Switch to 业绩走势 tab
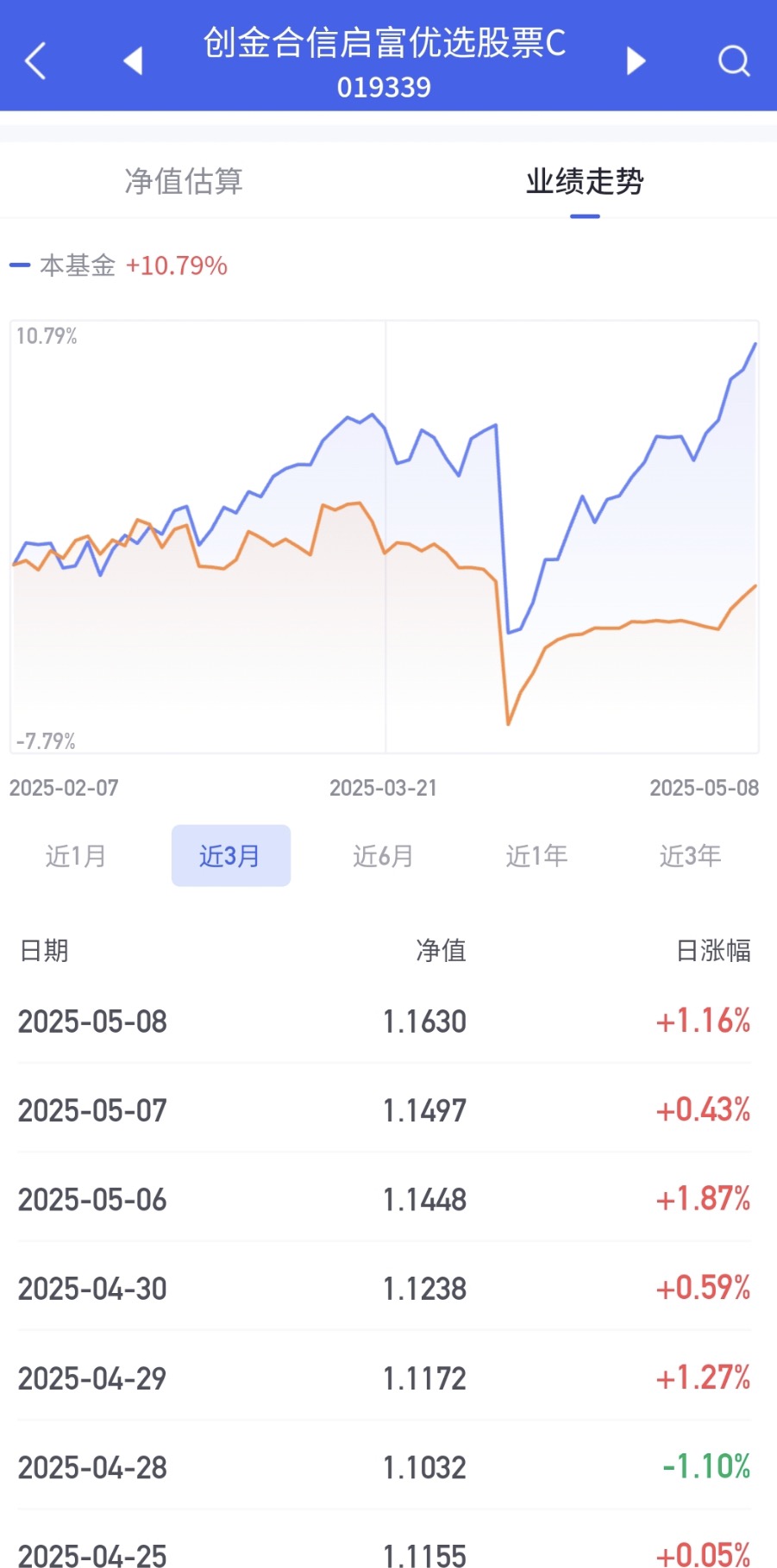This screenshot has width=777, height=1568. pyautogui.click(x=585, y=181)
